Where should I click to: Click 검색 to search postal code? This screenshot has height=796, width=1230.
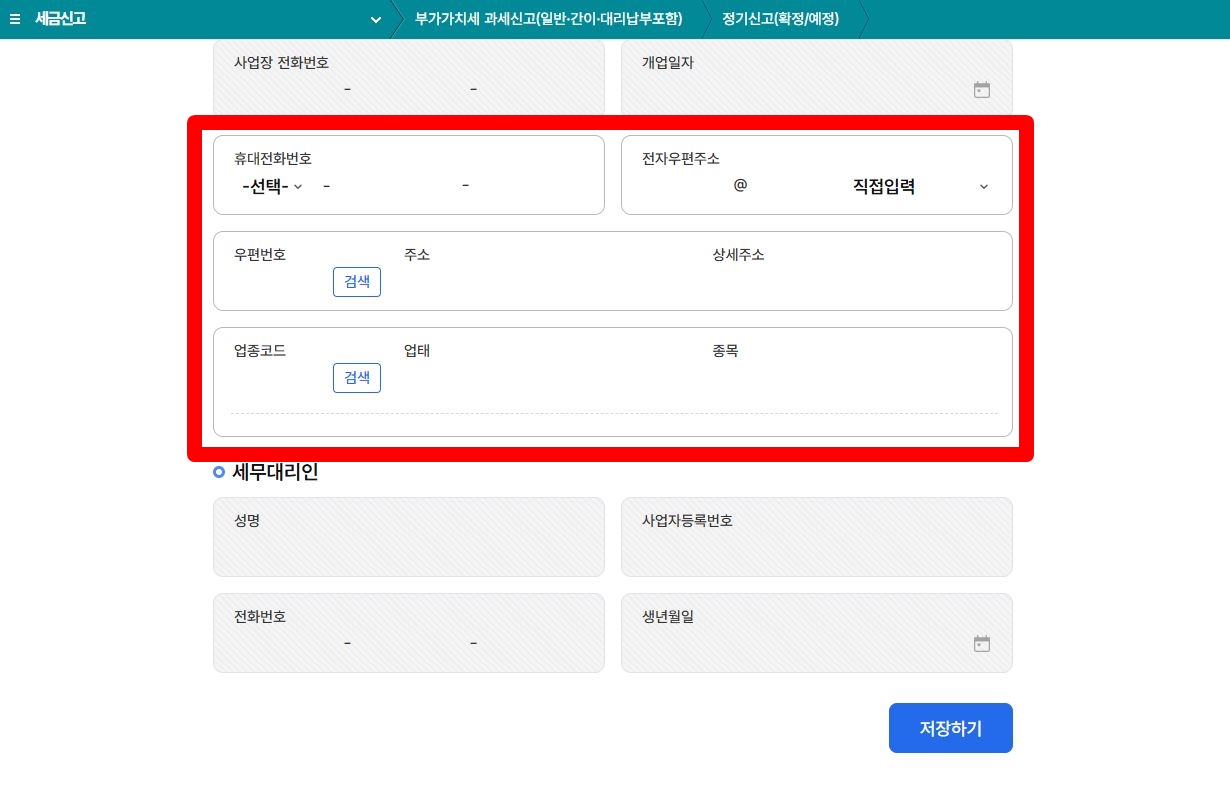(x=356, y=281)
